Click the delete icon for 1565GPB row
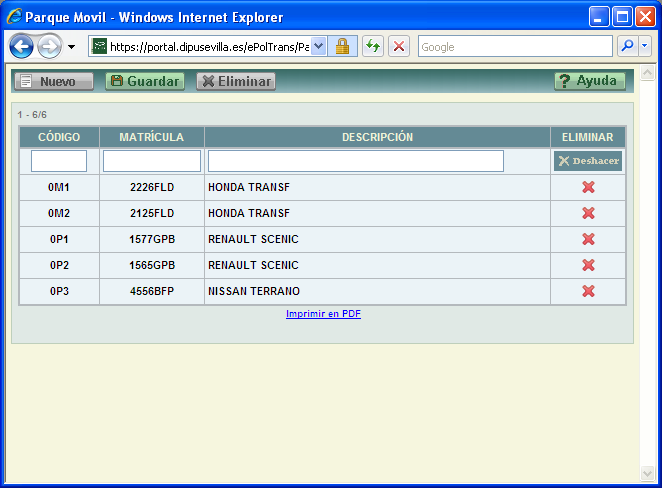Image resolution: width=662 pixels, height=488 pixels. pos(588,265)
